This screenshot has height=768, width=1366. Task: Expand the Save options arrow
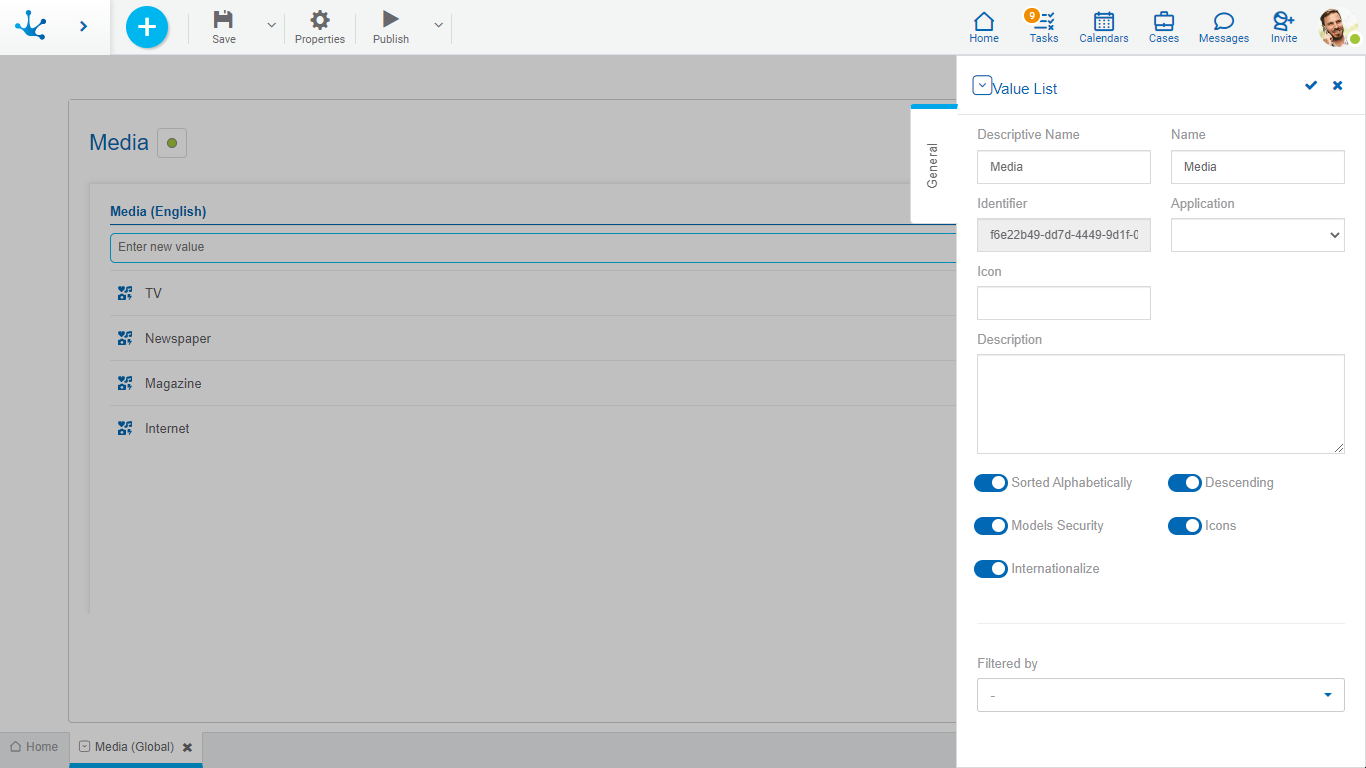click(271, 25)
